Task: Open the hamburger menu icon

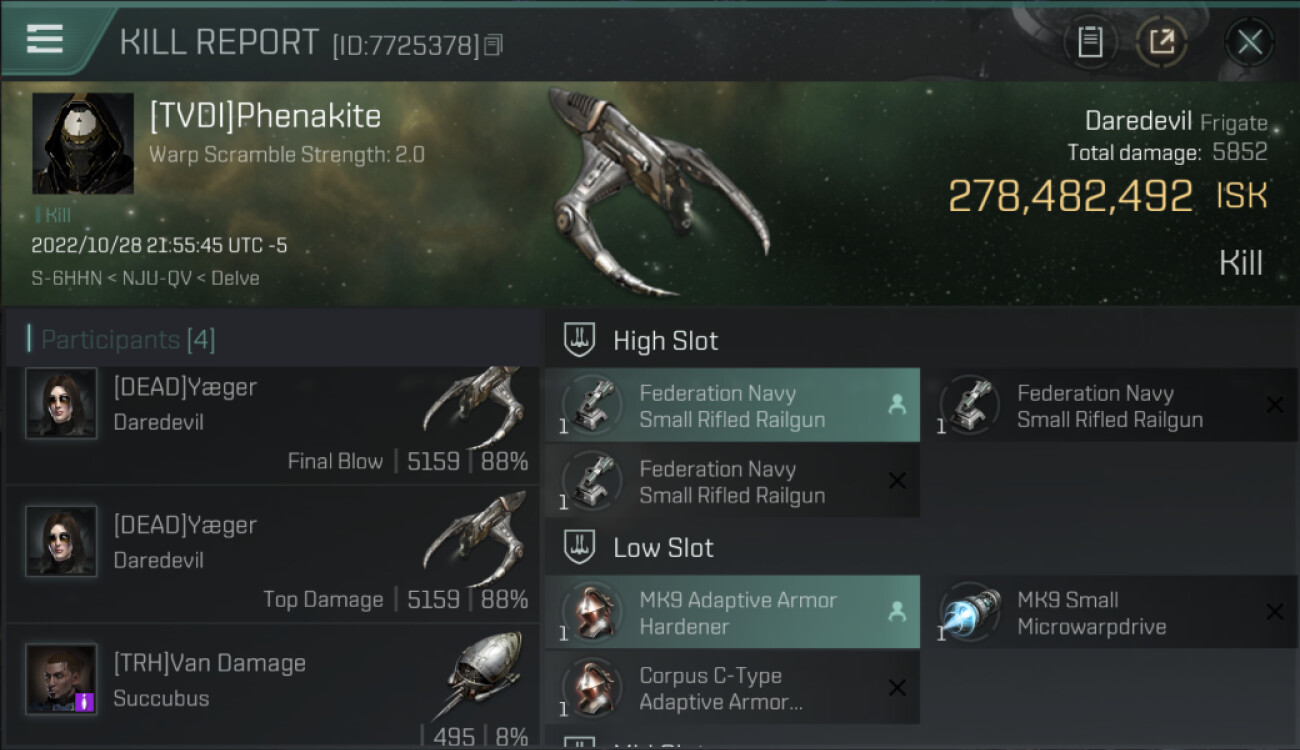Action: pos(45,39)
